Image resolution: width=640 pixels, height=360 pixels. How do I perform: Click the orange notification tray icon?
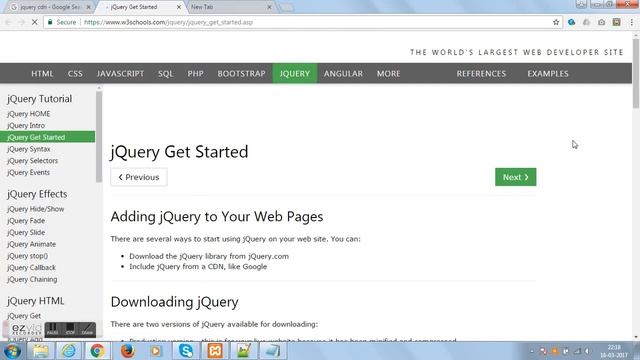click(554, 351)
